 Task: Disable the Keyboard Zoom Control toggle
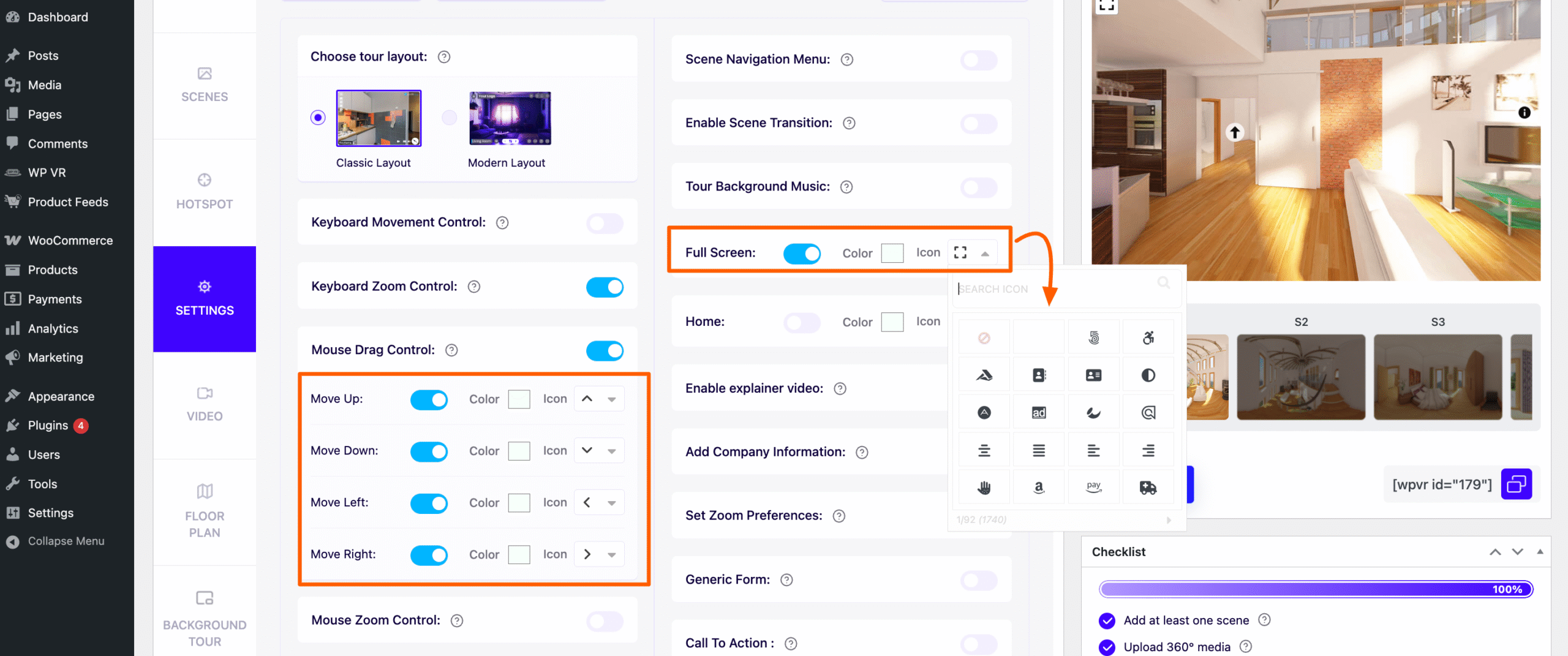[x=605, y=287]
